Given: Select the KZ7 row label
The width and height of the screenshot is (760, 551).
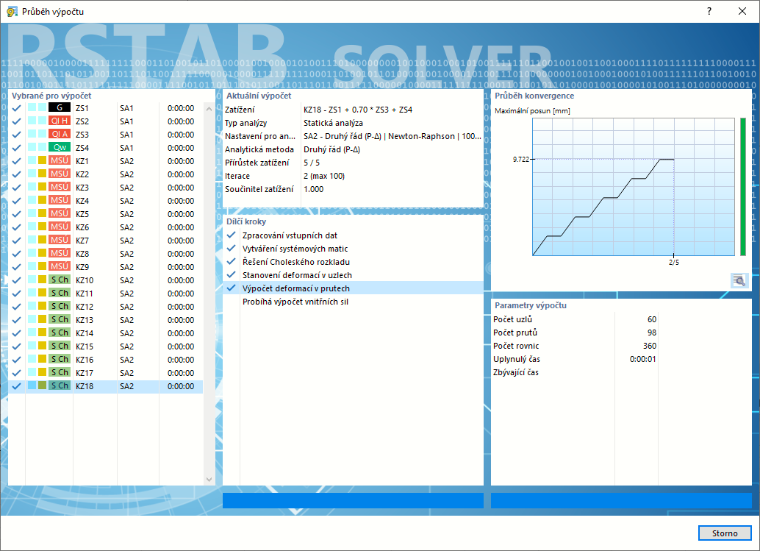Looking at the screenshot, I should [x=82, y=240].
